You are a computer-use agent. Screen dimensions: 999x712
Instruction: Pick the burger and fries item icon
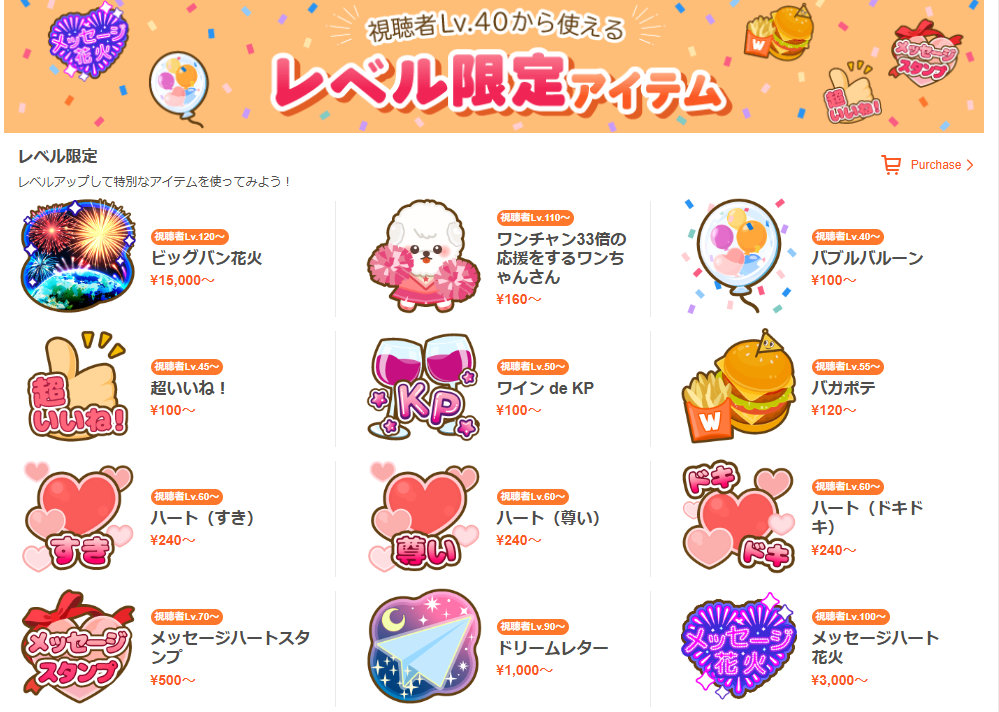point(739,387)
